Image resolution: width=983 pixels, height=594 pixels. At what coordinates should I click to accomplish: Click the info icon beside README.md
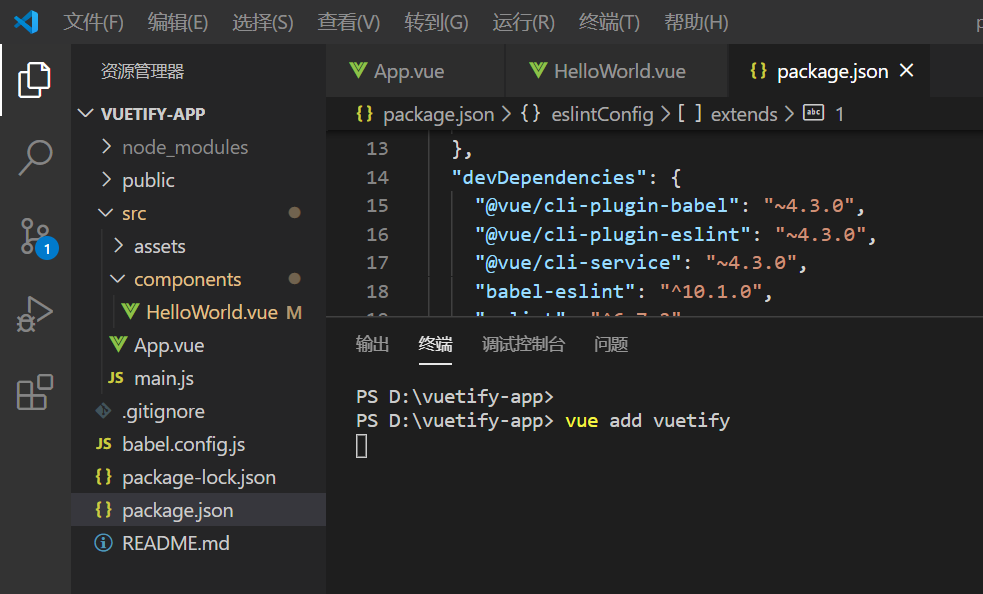click(103, 543)
